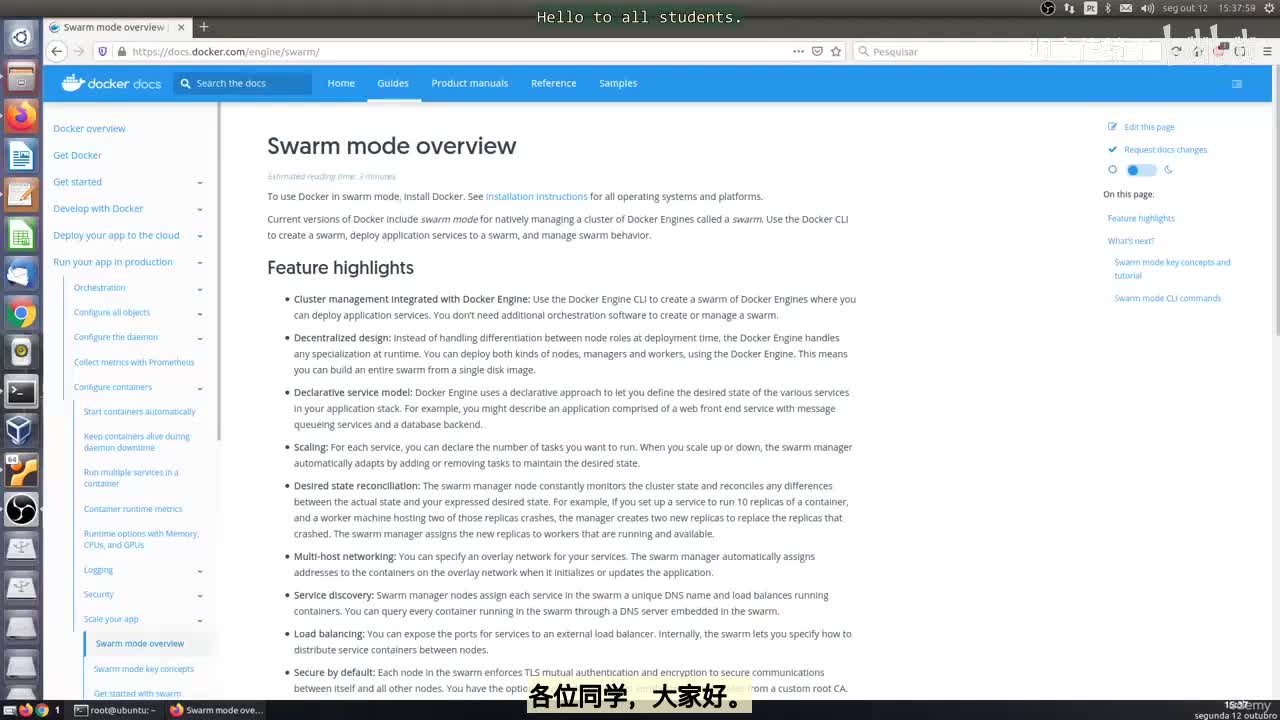Image resolution: width=1280 pixels, height=720 pixels.
Task: Jump to What's next? section
Action: click(1131, 241)
